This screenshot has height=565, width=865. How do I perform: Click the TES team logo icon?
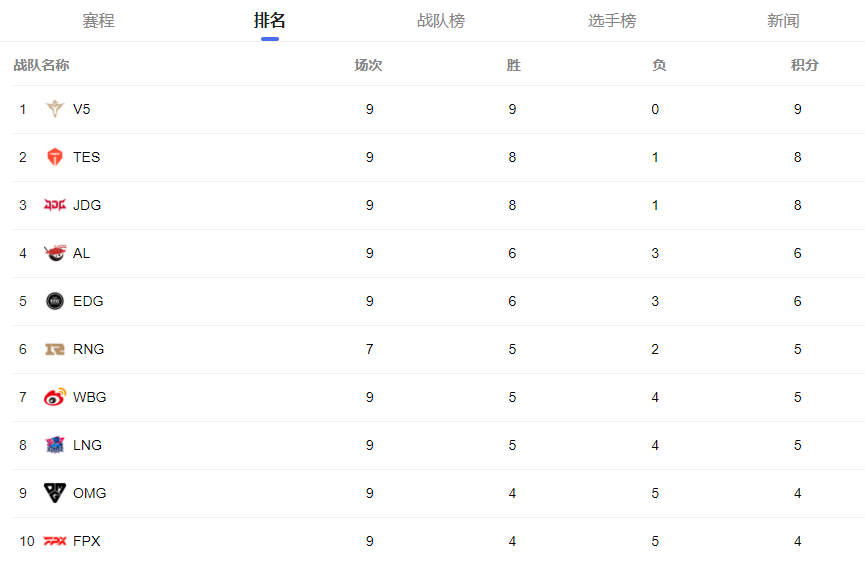point(55,157)
